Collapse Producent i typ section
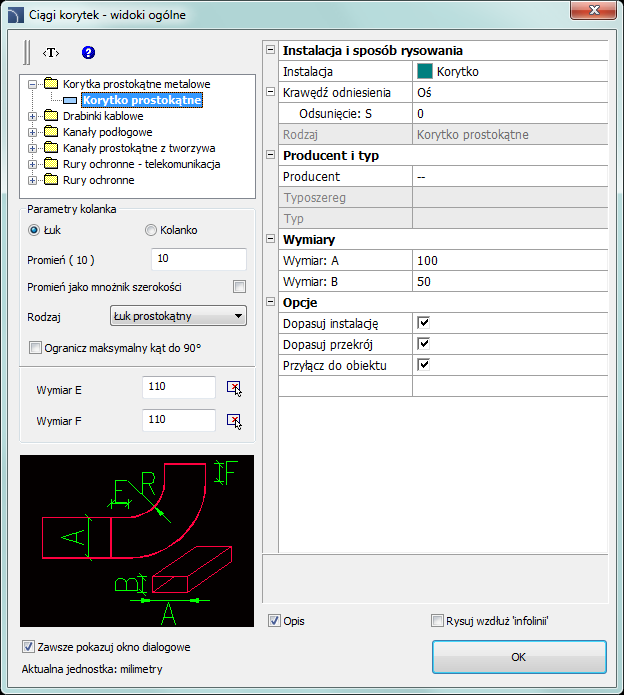The image size is (624, 695). pyautogui.click(x=270, y=155)
